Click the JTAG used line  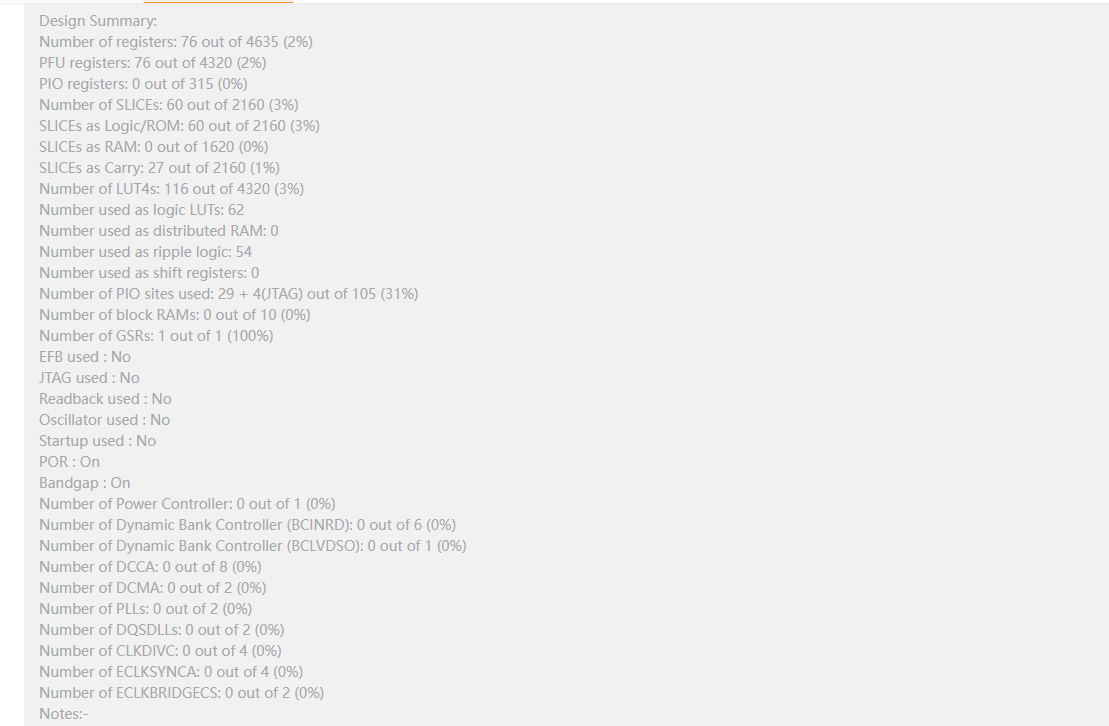tap(89, 378)
